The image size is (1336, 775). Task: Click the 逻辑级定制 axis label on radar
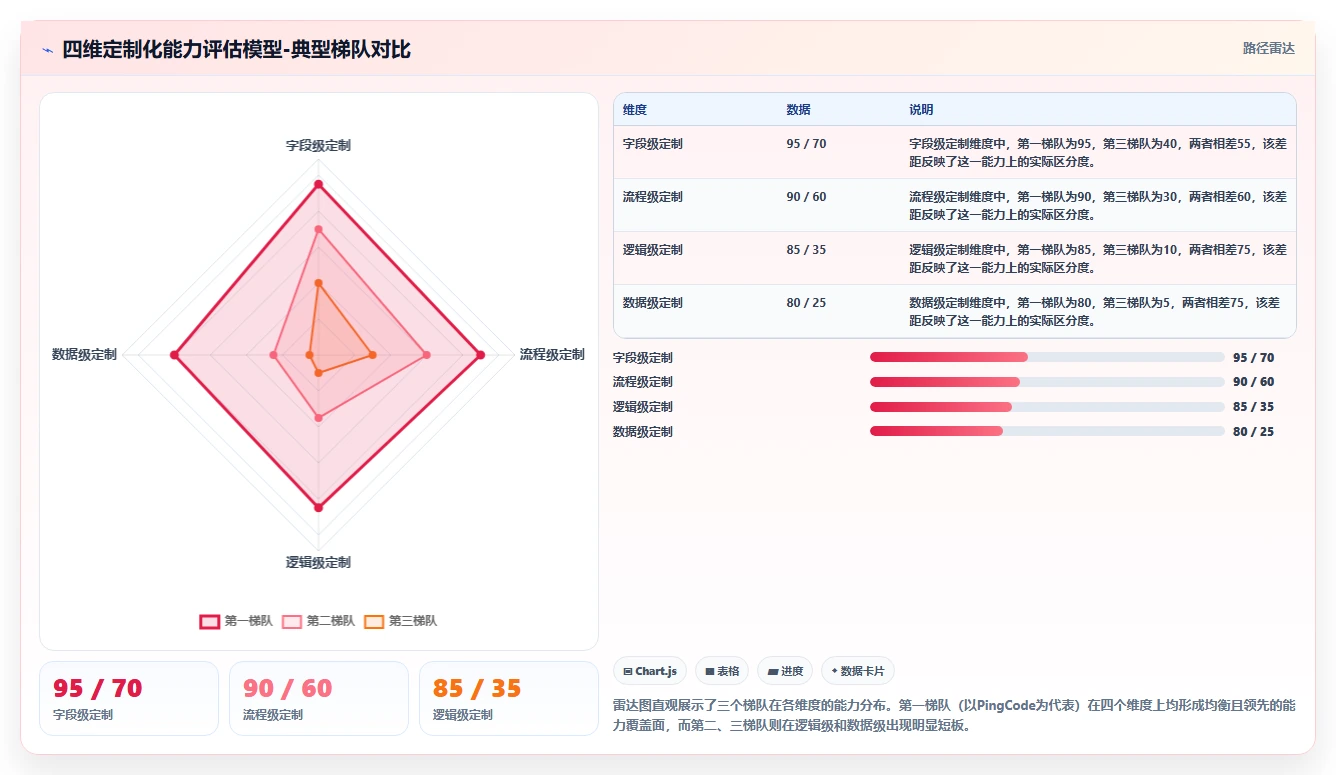tap(318, 563)
